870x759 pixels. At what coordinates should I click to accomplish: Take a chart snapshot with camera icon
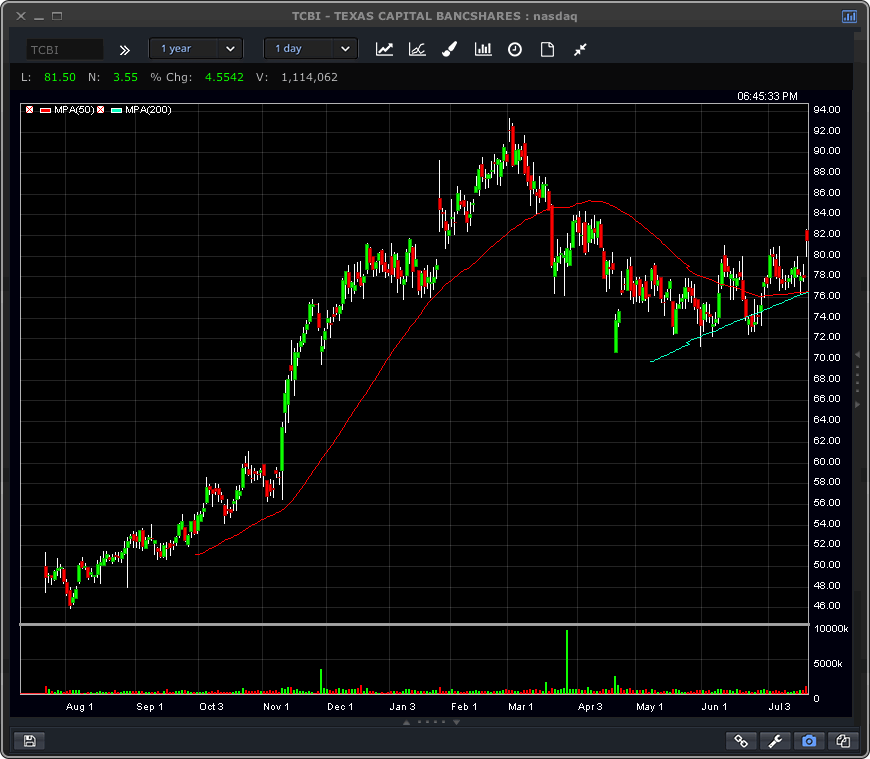click(809, 741)
